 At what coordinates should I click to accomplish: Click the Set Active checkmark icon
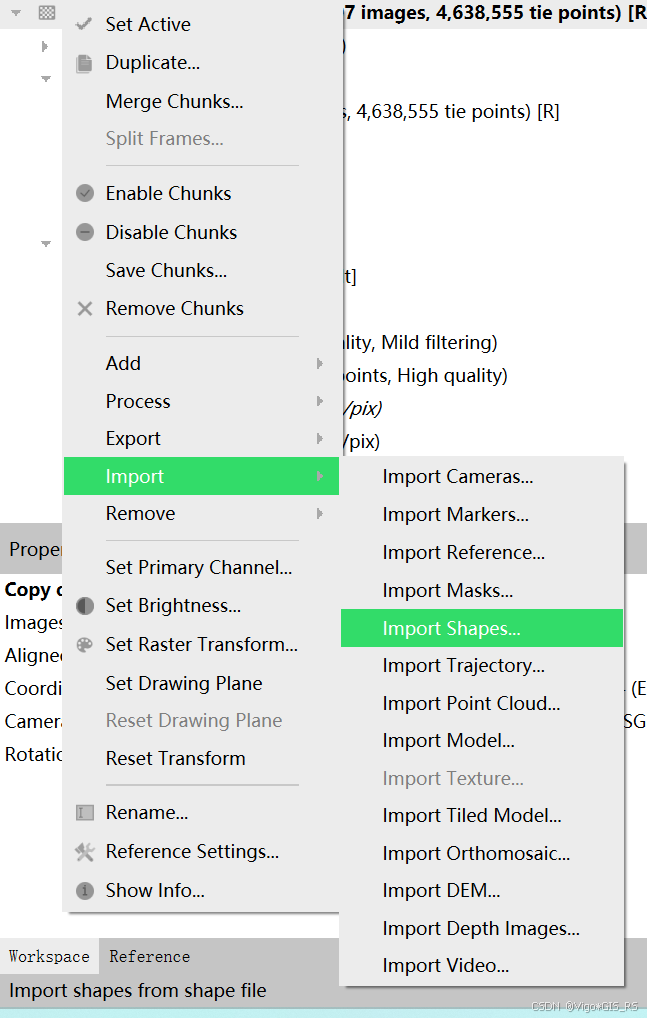click(x=85, y=24)
